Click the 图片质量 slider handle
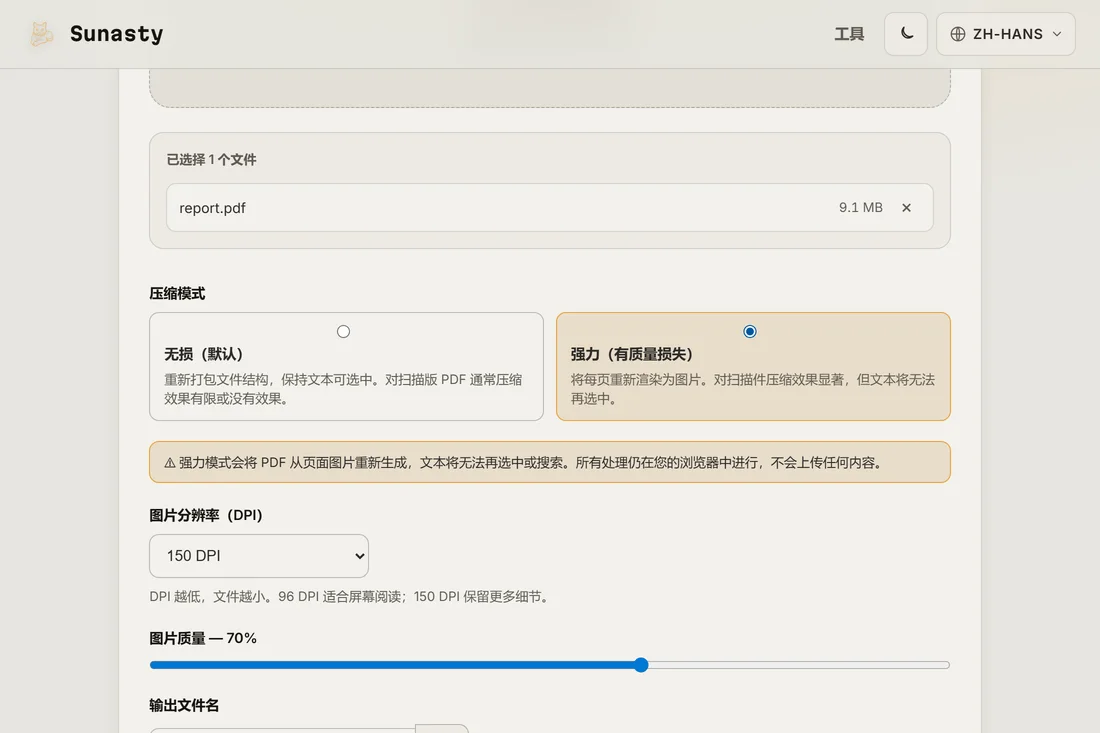 (x=640, y=665)
